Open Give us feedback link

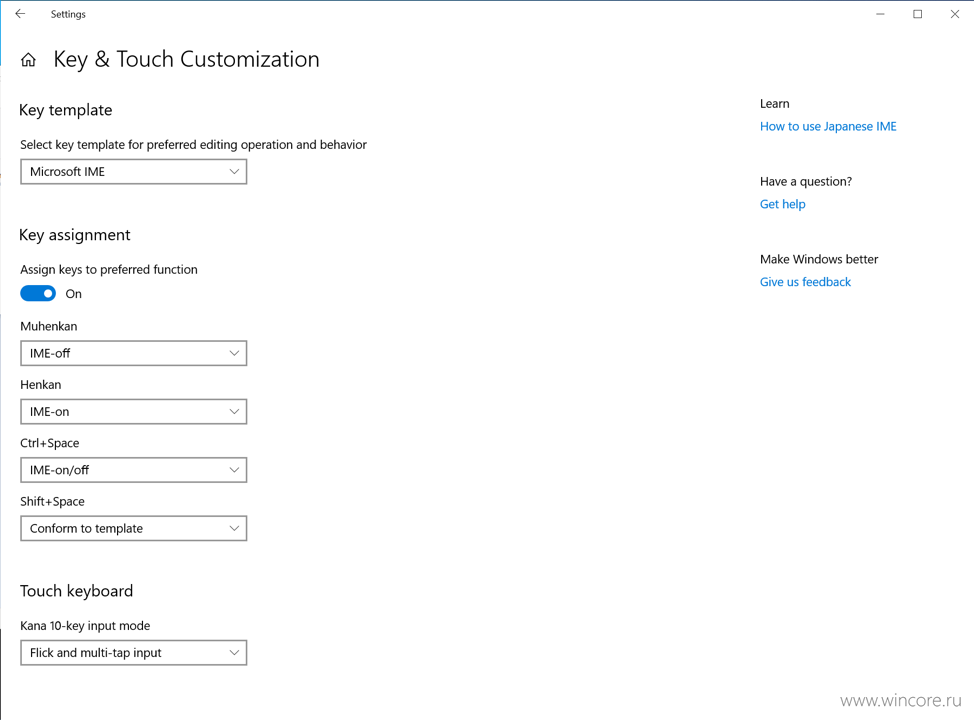coord(805,281)
